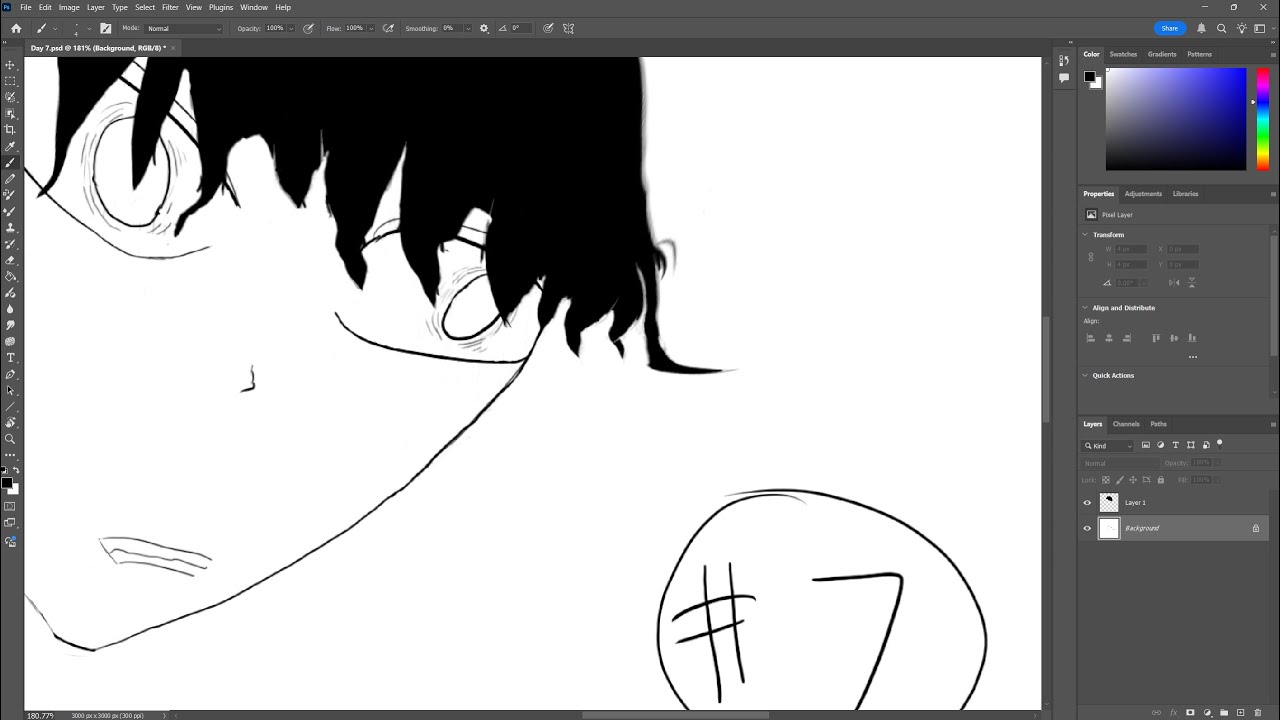Open the Paths tab
This screenshot has width=1280, height=720.
pyautogui.click(x=1158, y=424)
